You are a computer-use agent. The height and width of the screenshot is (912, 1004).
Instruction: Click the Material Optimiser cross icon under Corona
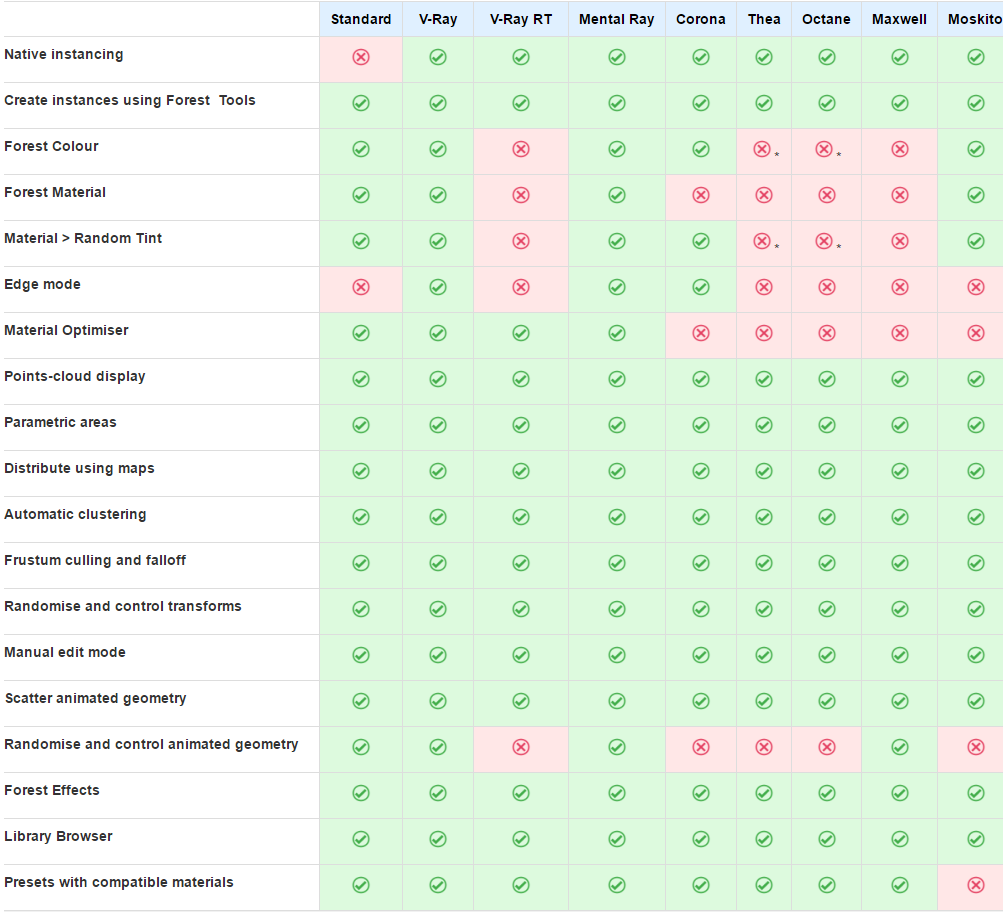point(701,334)
